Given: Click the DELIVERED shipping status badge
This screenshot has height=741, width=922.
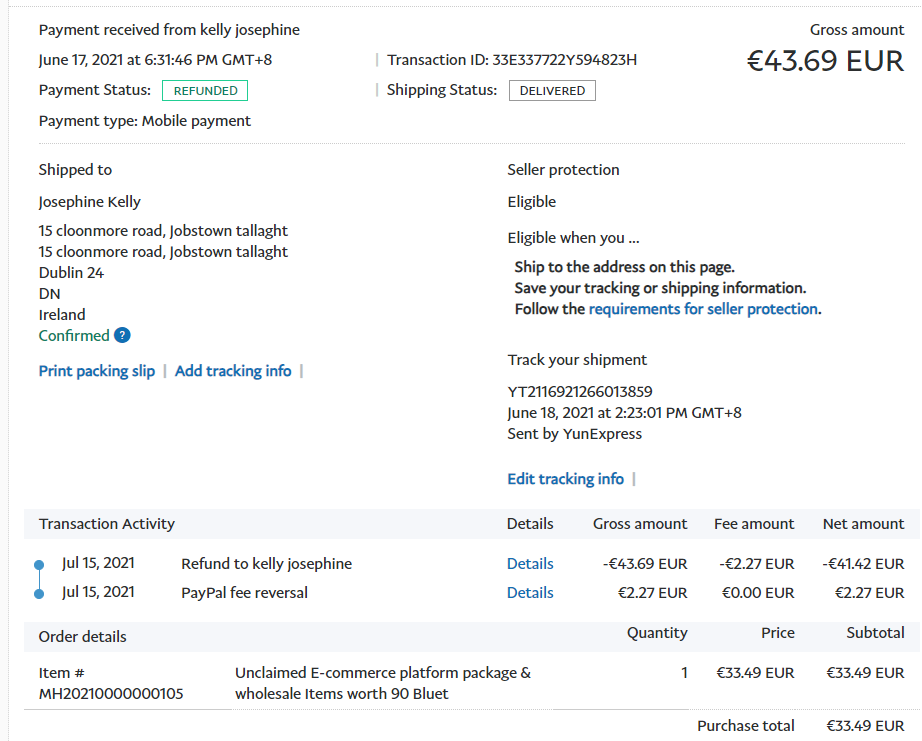Looking at the screenshot, I should click(552, 91).
